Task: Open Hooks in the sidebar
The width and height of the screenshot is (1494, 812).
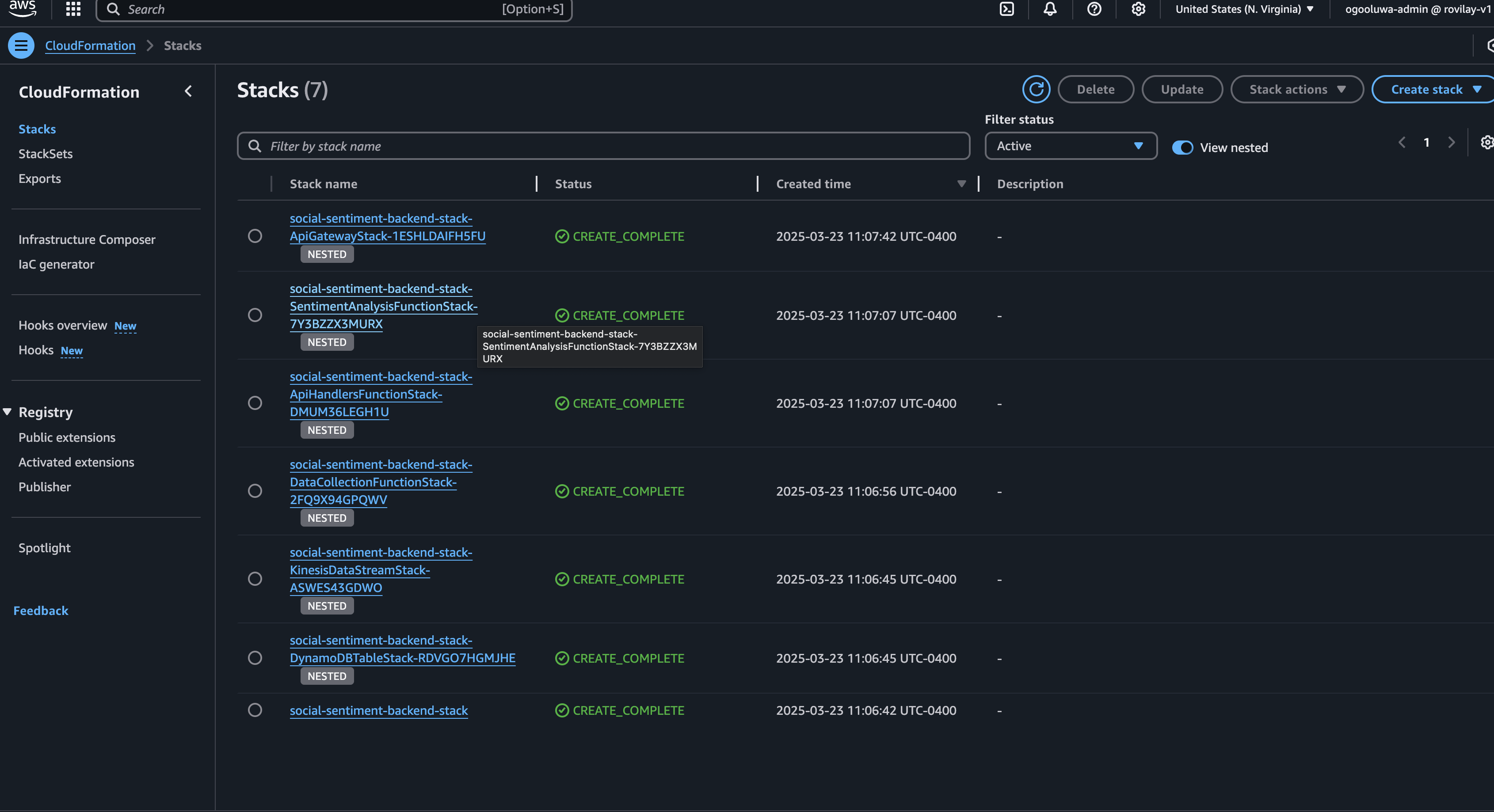Action: (36, 350)
